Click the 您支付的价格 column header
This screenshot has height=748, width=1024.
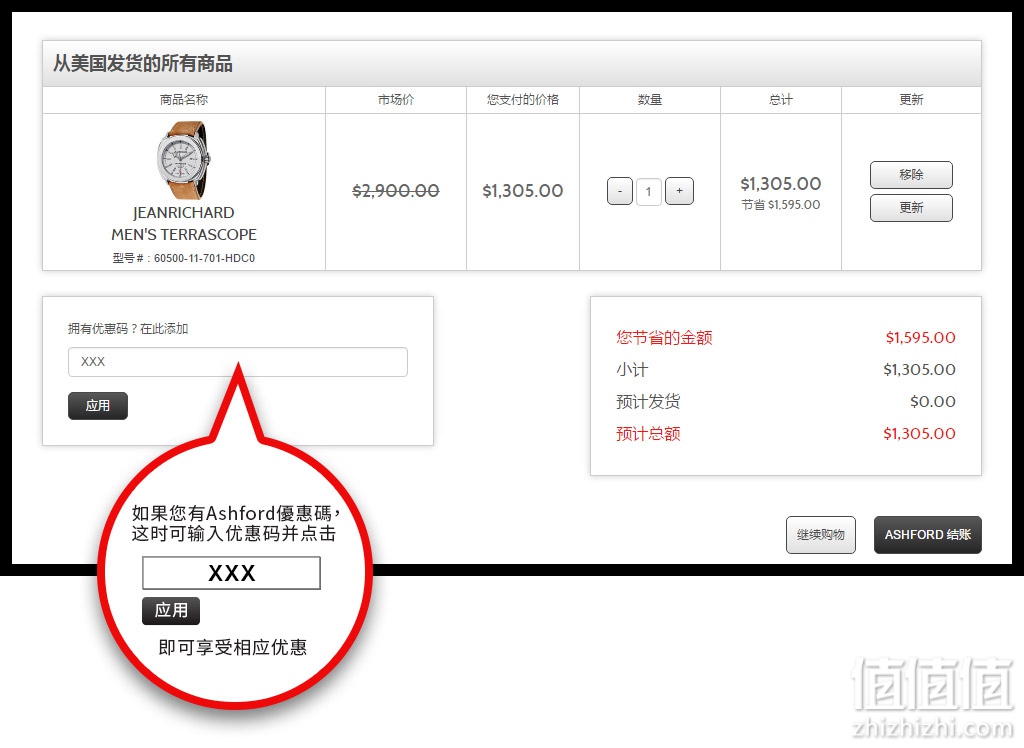522,99
